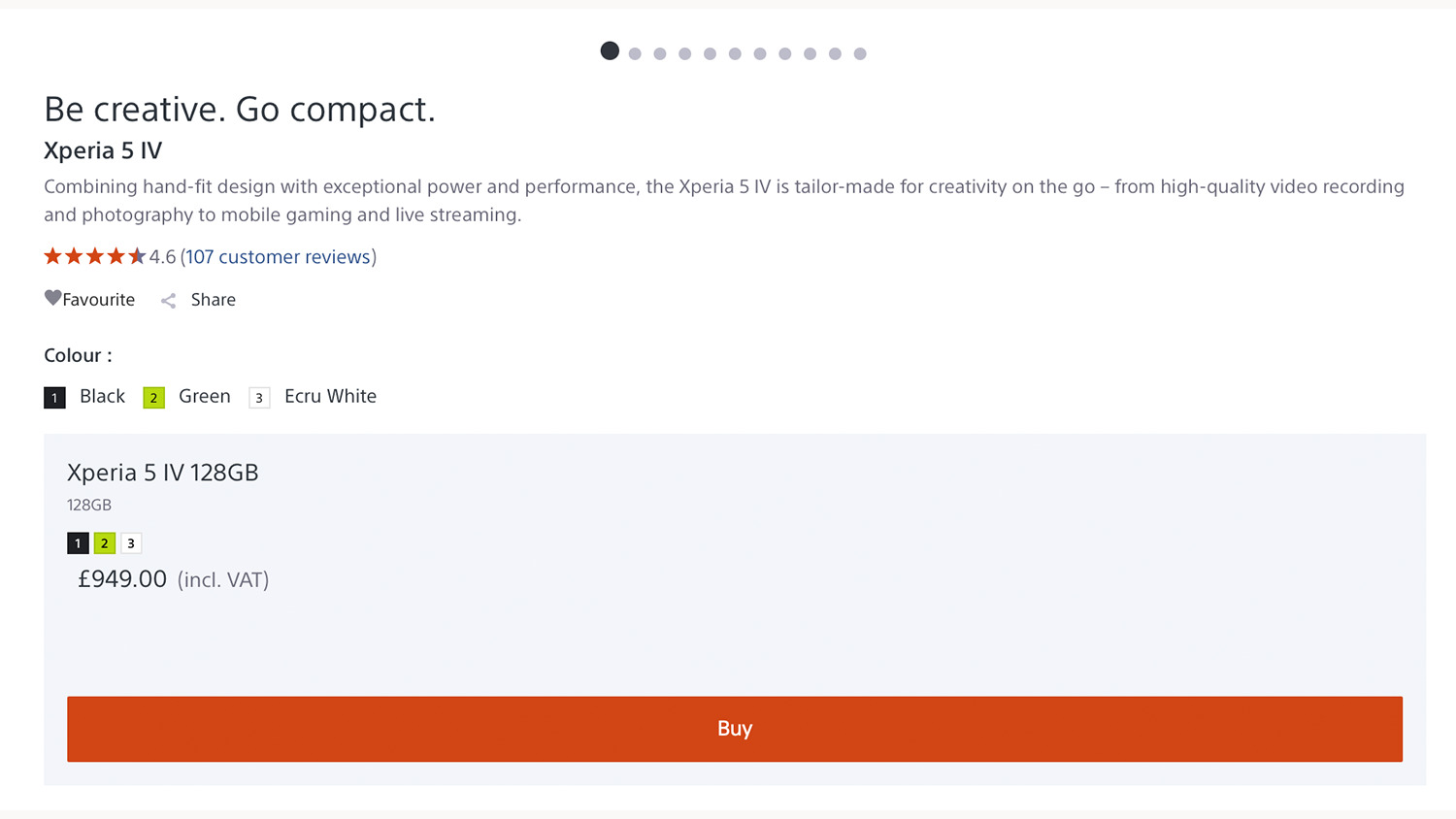Click the heart Favourite icon
The height and width of the screenshot is (819, 1456).
tap(52, 298)
